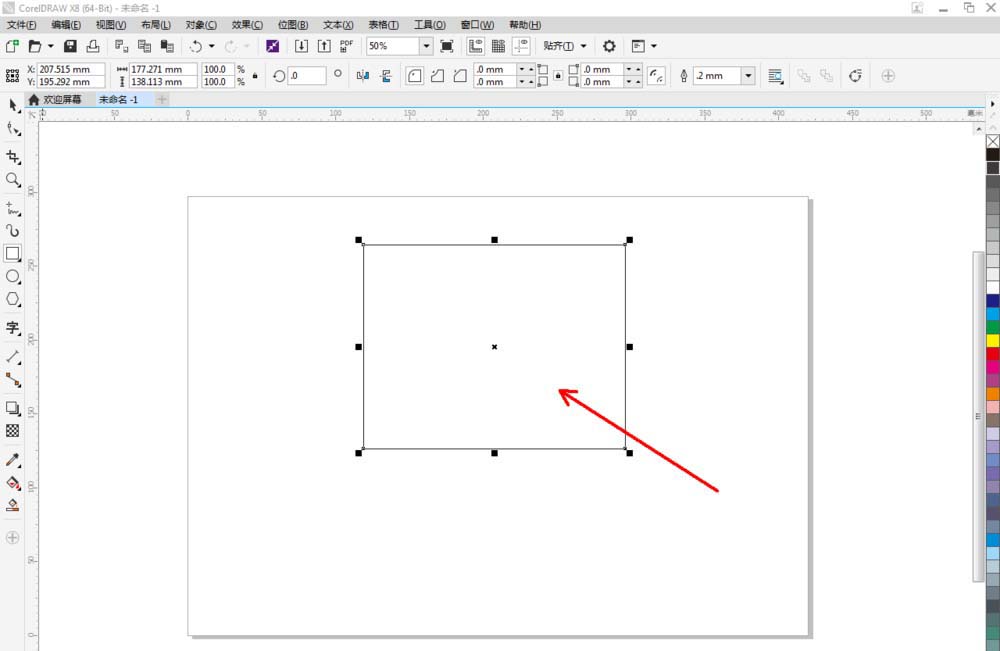Toggle show rulers button

click(x=475, y=46)
